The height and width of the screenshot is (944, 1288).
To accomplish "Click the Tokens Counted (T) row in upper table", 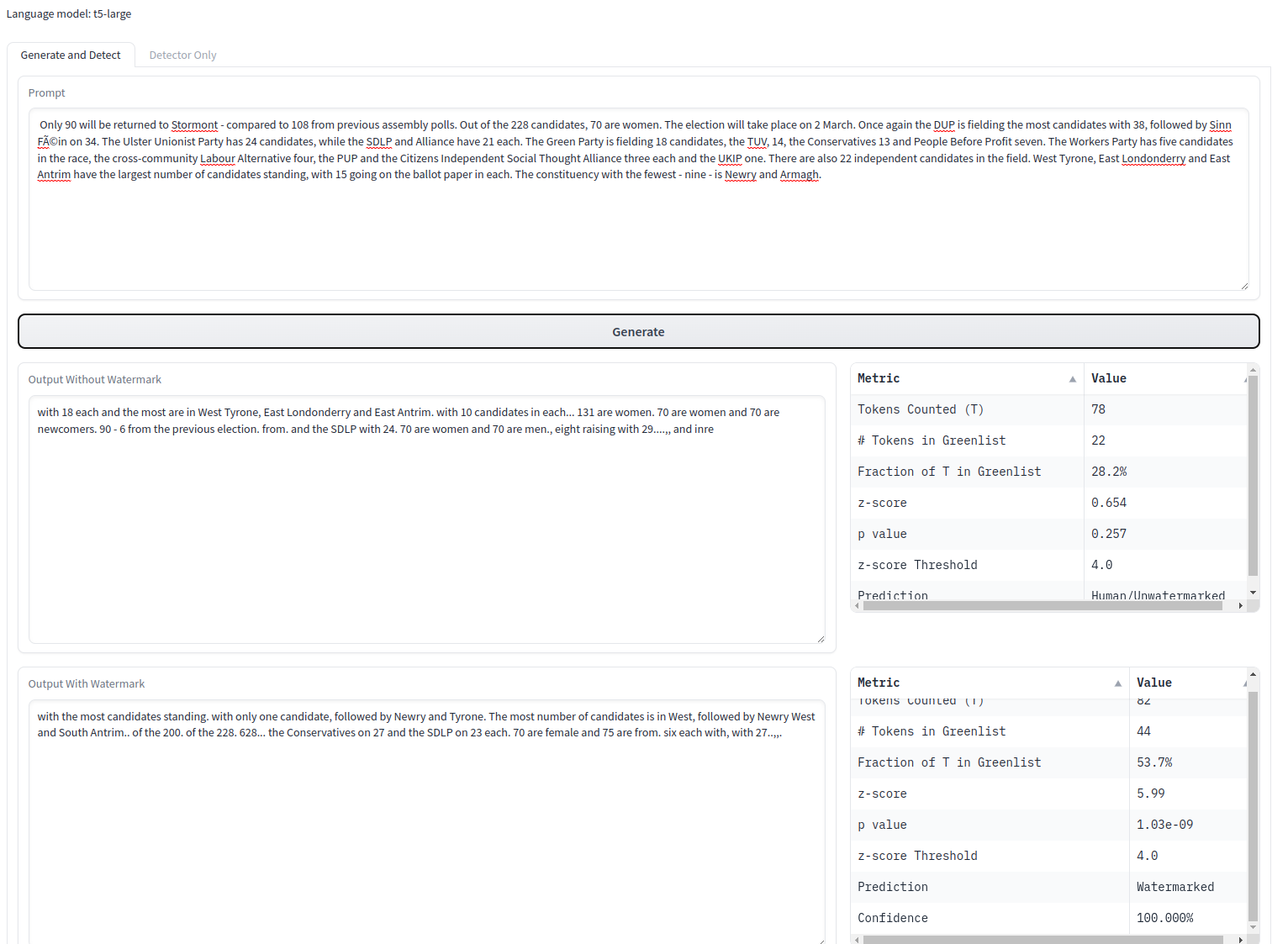I will coord(1049,409).
